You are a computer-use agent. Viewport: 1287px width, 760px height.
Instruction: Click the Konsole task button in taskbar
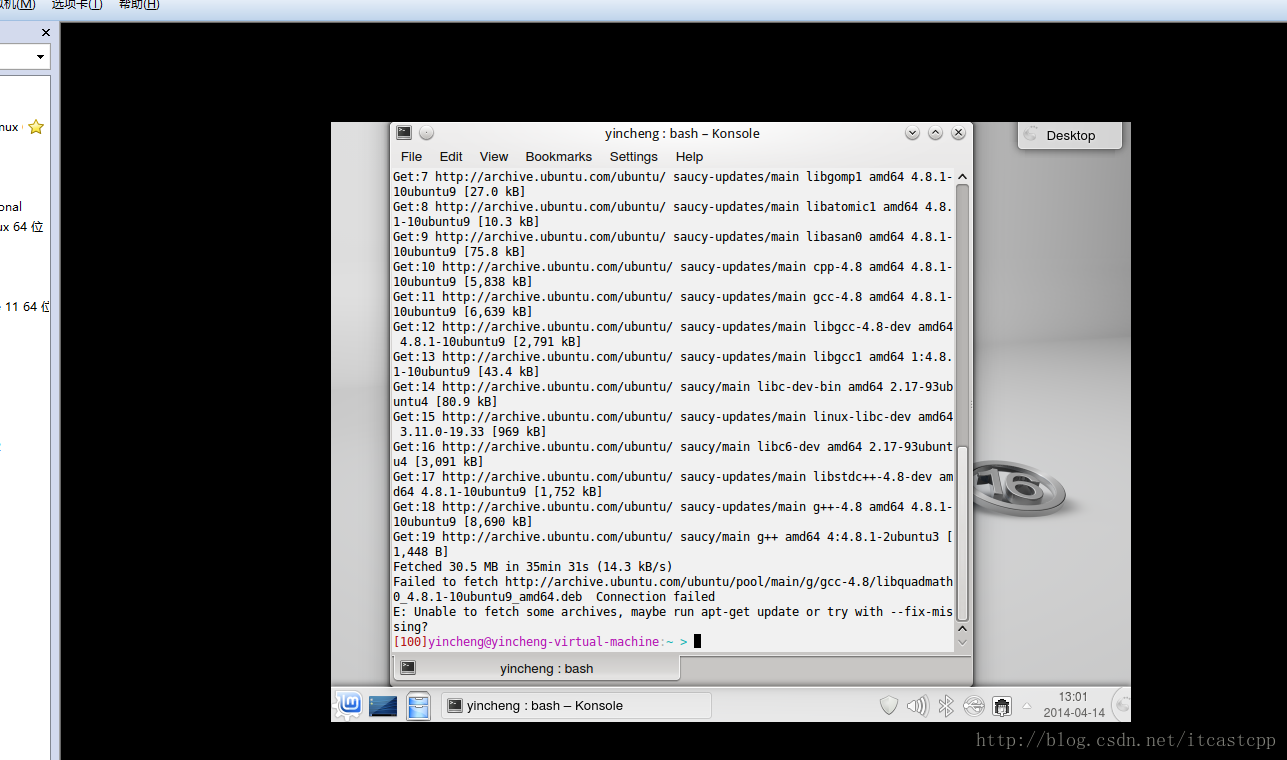click(x=576, y=706)
